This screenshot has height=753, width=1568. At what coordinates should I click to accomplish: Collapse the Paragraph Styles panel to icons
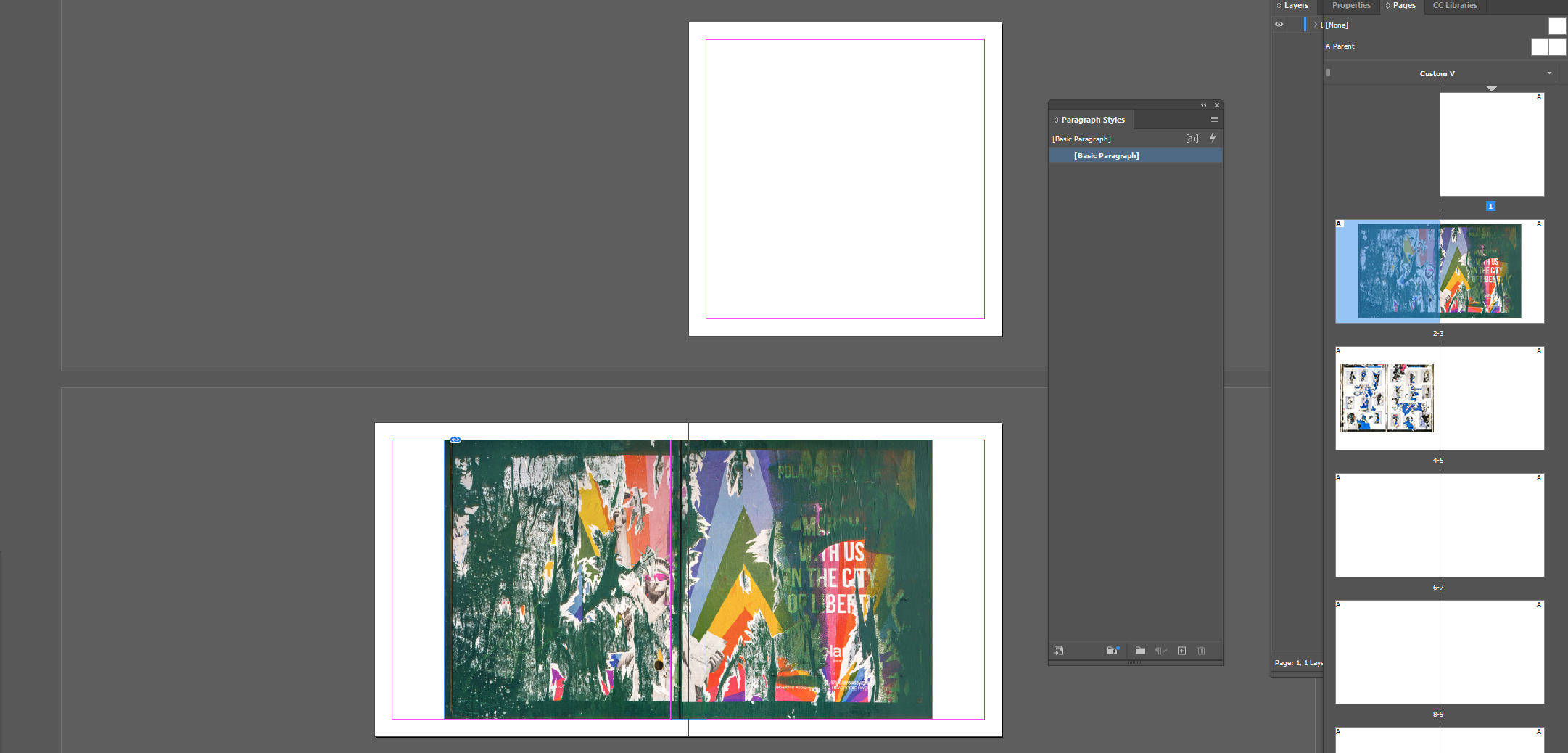1203,104
